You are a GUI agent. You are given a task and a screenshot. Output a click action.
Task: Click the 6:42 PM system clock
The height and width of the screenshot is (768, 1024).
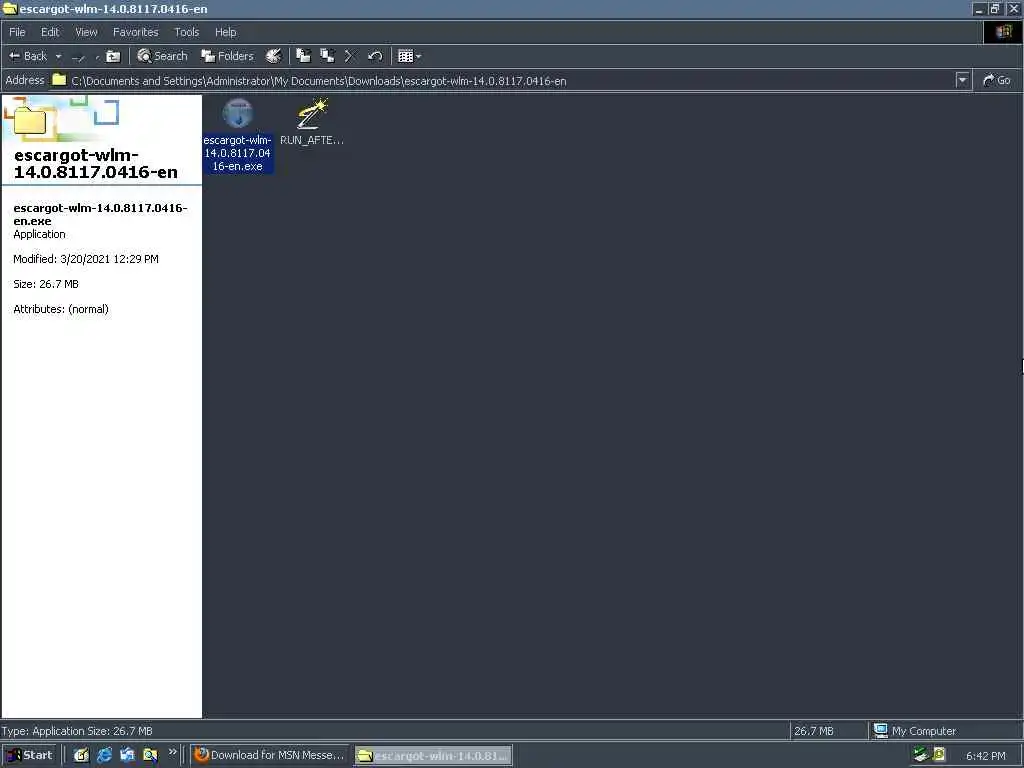pos(985,756)
